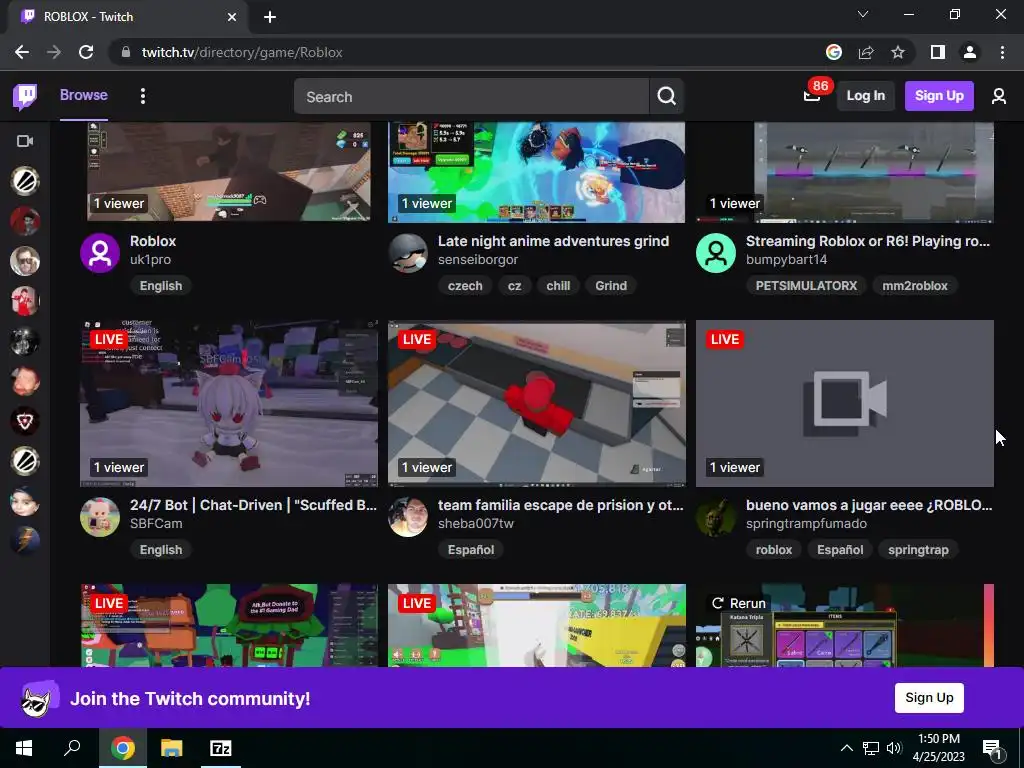Screen dimensions: 1024x768
Task: Click the share this page icon in address bar
Action: coord(866,52)
